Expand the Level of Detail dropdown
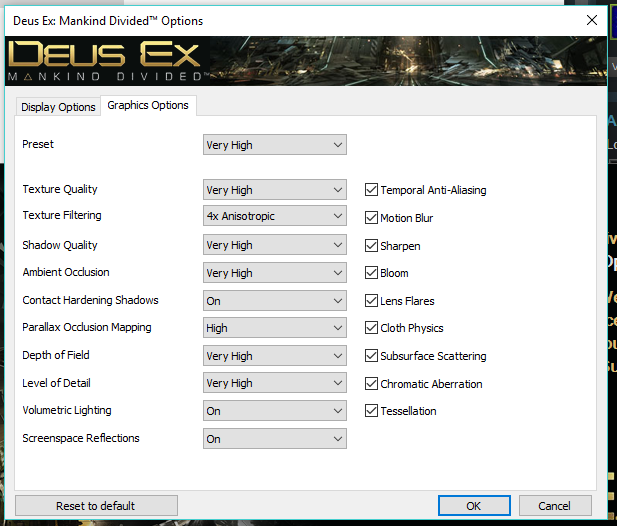The height and width of the screenshot is (526, 617). [x=275, y=383]
